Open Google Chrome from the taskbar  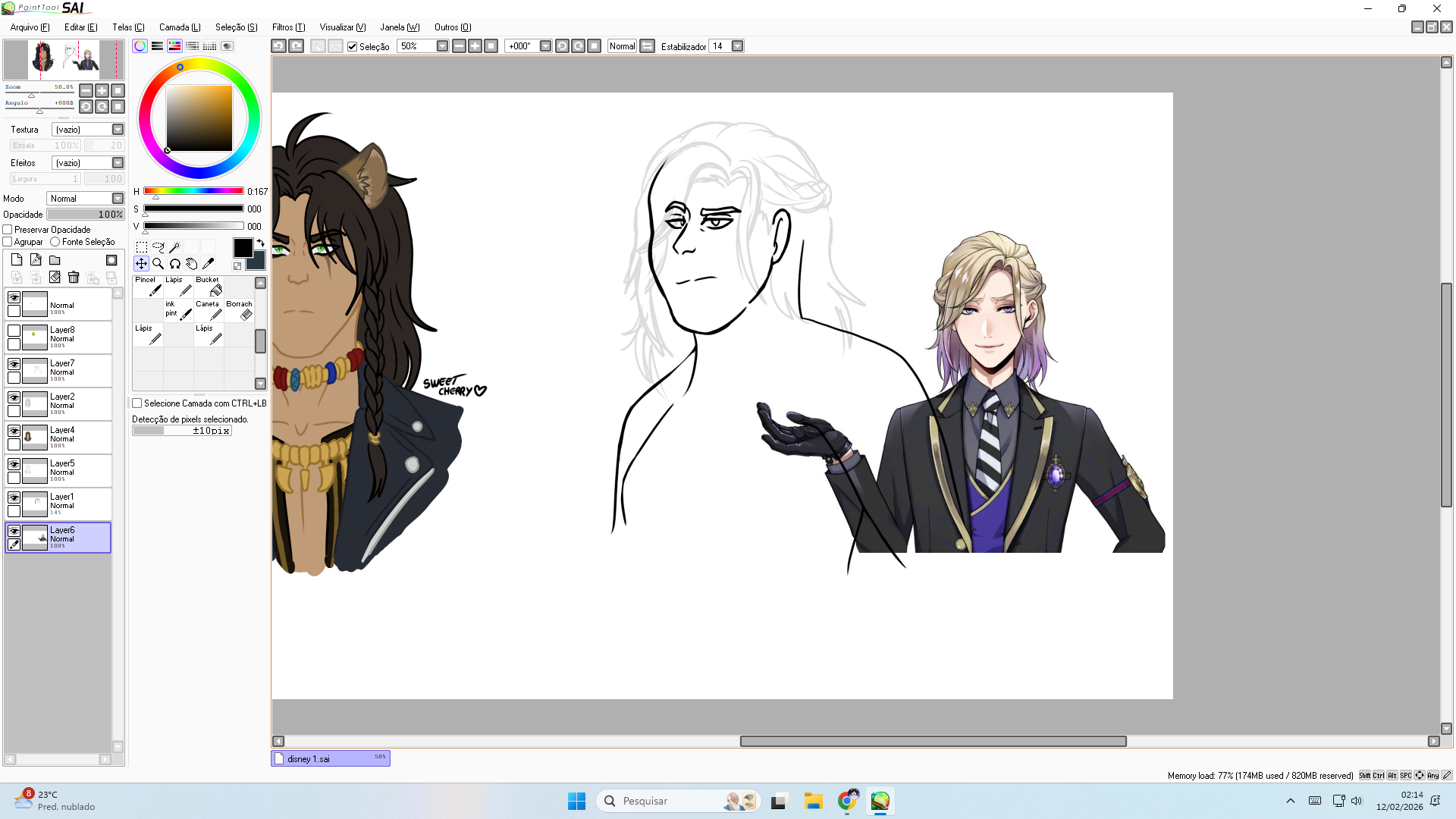tap(847, 801)
